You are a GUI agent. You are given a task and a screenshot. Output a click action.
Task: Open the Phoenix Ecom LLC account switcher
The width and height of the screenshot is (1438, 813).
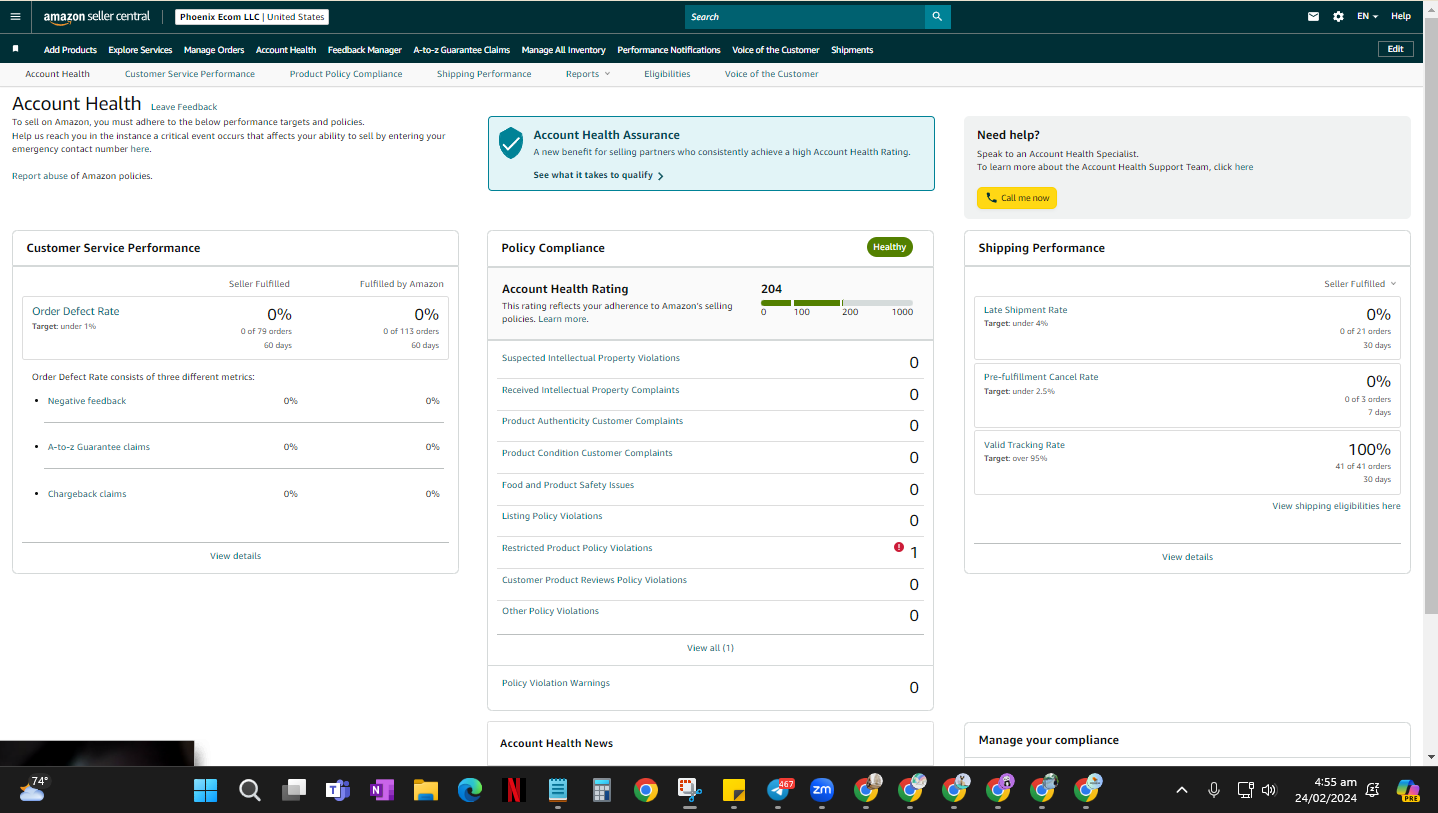point(252,17)
